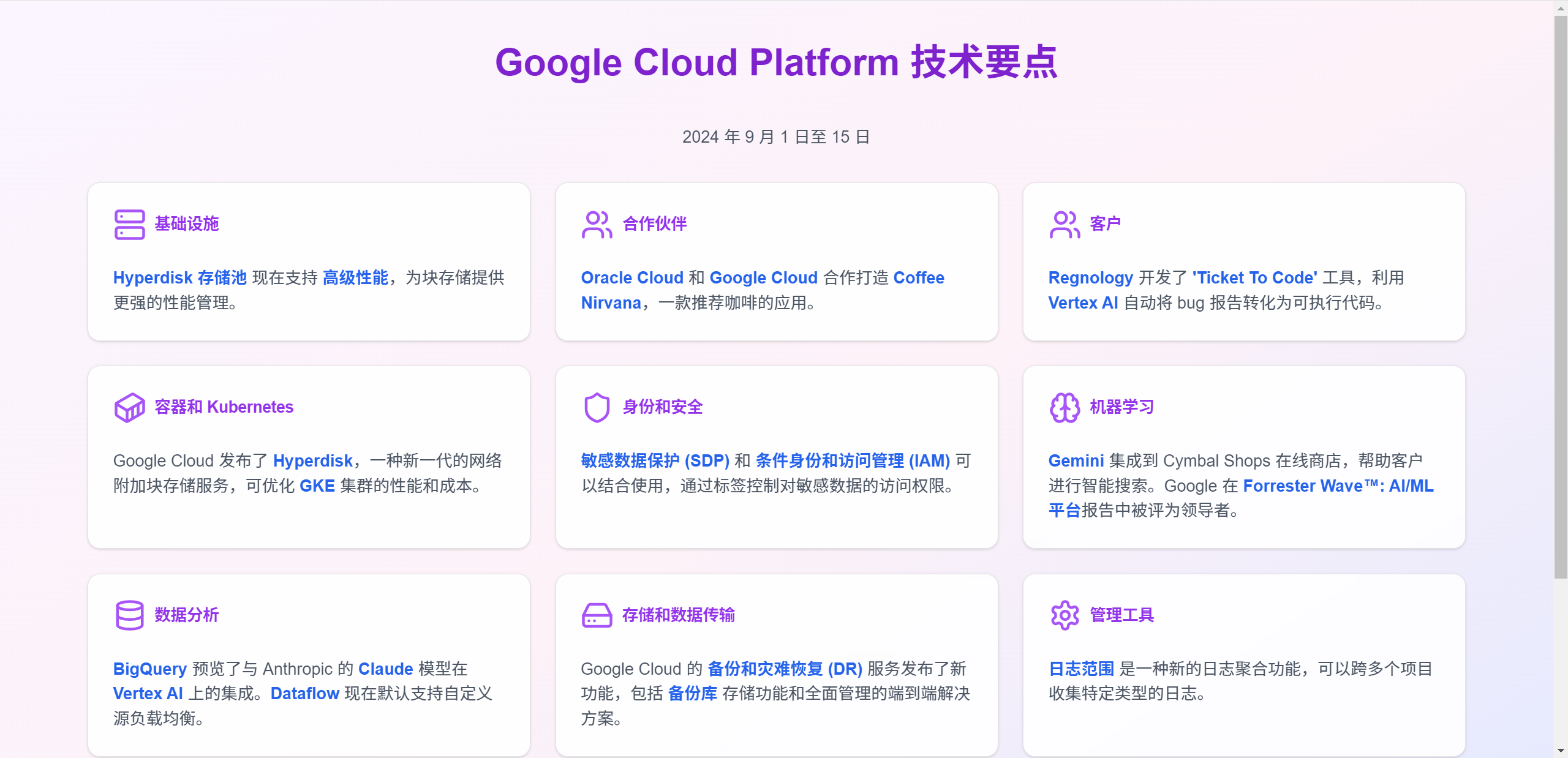Click the storage icon beside 存储和数据传输
Viewport: 1568px width, 758px height.
click(x=596, y=615)
